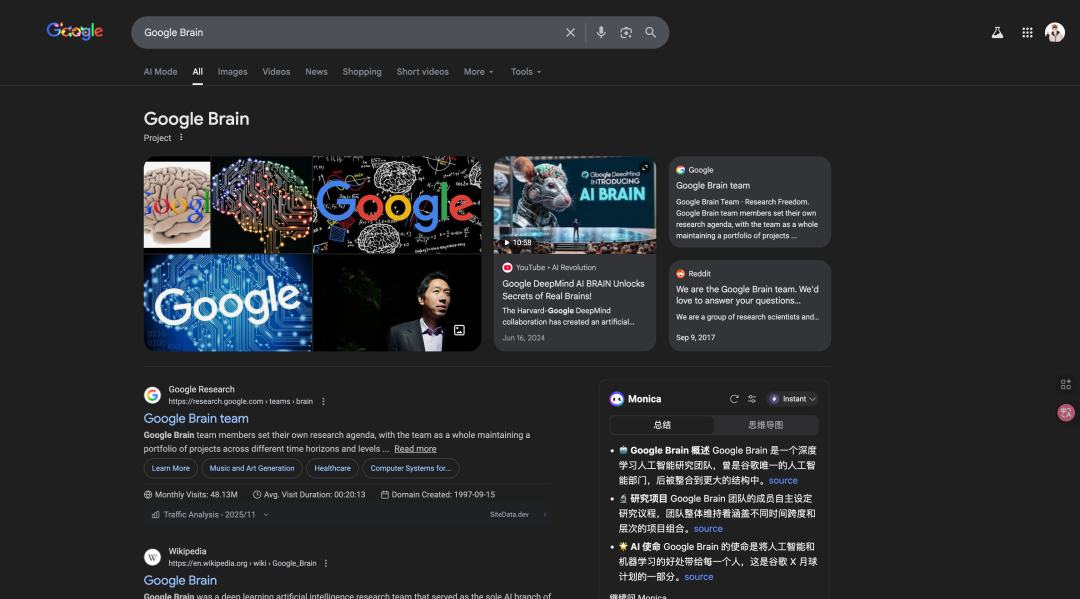Select the Short videos tab
This screenshot has height=599, width=1080.
[422, 72]
